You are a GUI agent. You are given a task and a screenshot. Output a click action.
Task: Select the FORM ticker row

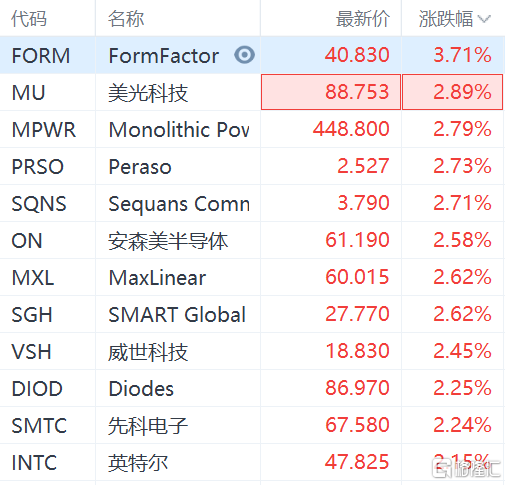(252, 55)
